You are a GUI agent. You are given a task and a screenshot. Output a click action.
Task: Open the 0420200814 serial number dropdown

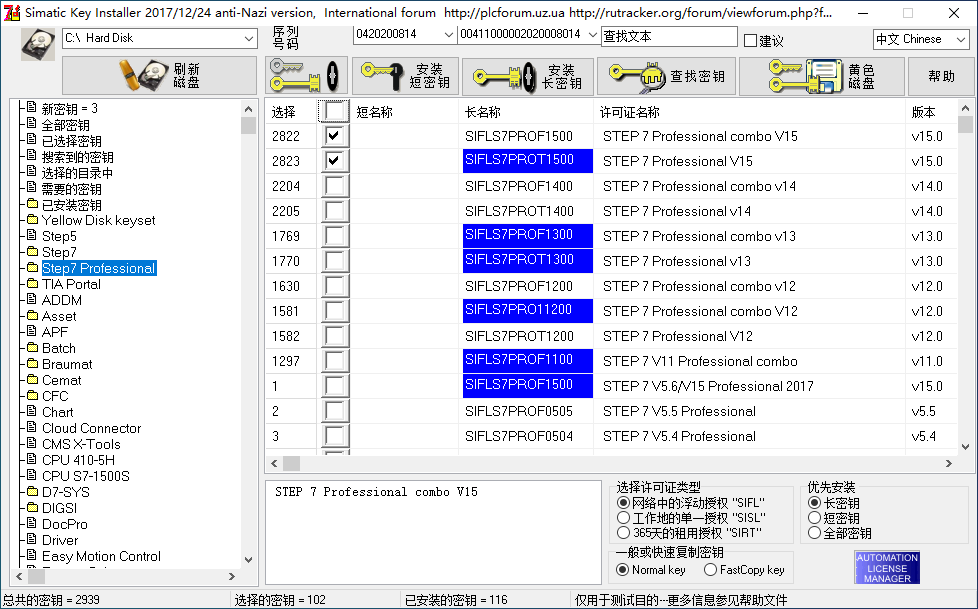point(448,34)
